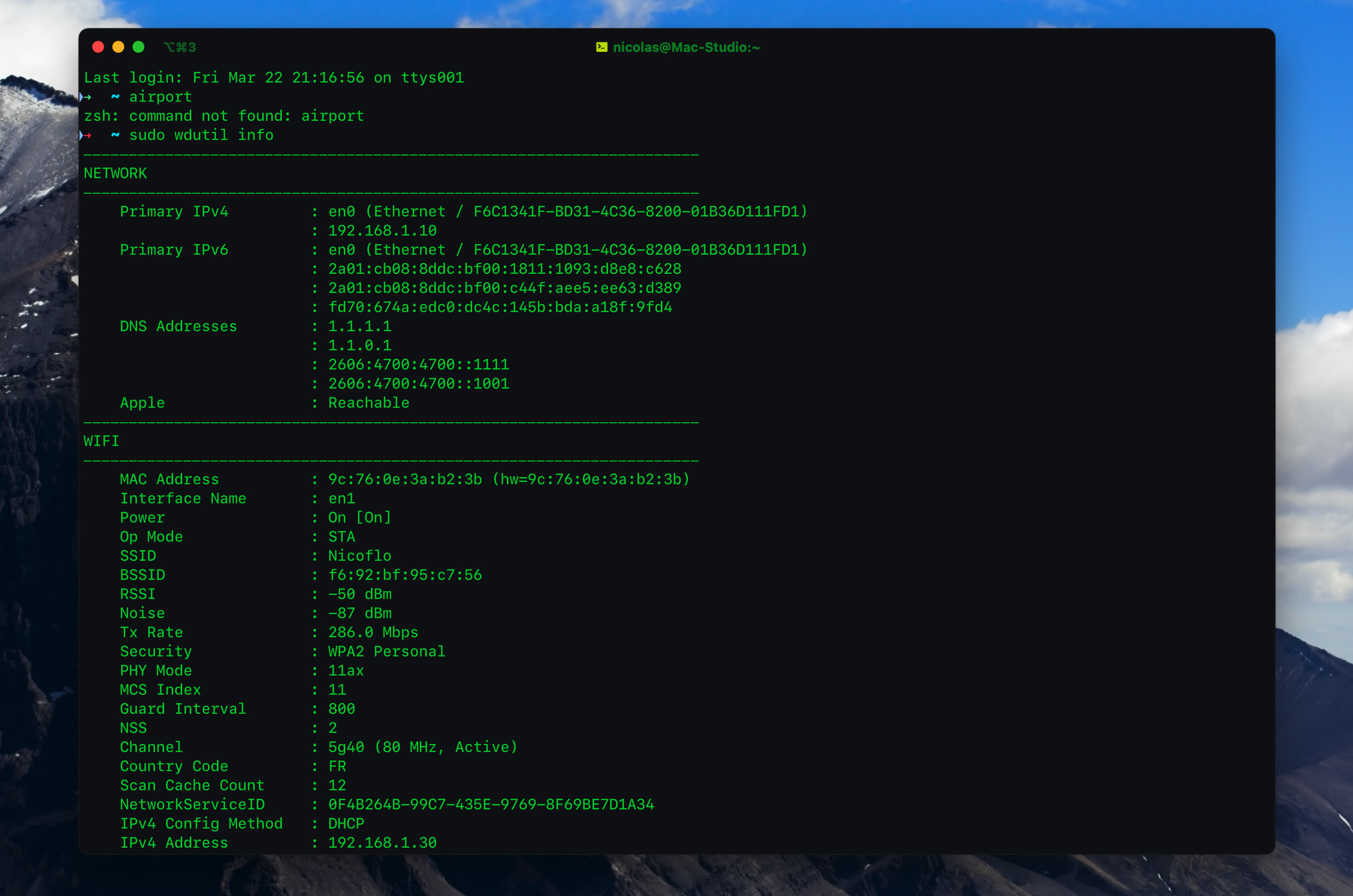Click the ⌥⌘3 shortcut indicator in the title bar

[181, 47]
